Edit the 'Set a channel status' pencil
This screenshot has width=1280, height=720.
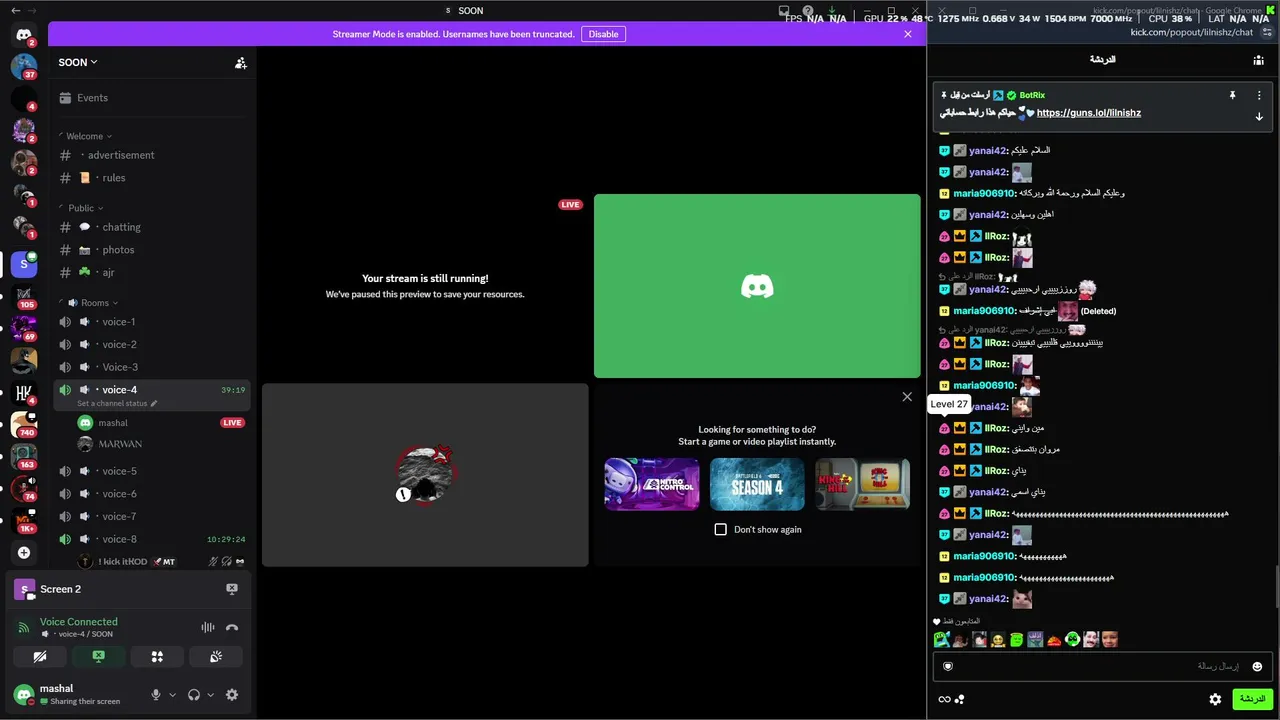point(154,404)
